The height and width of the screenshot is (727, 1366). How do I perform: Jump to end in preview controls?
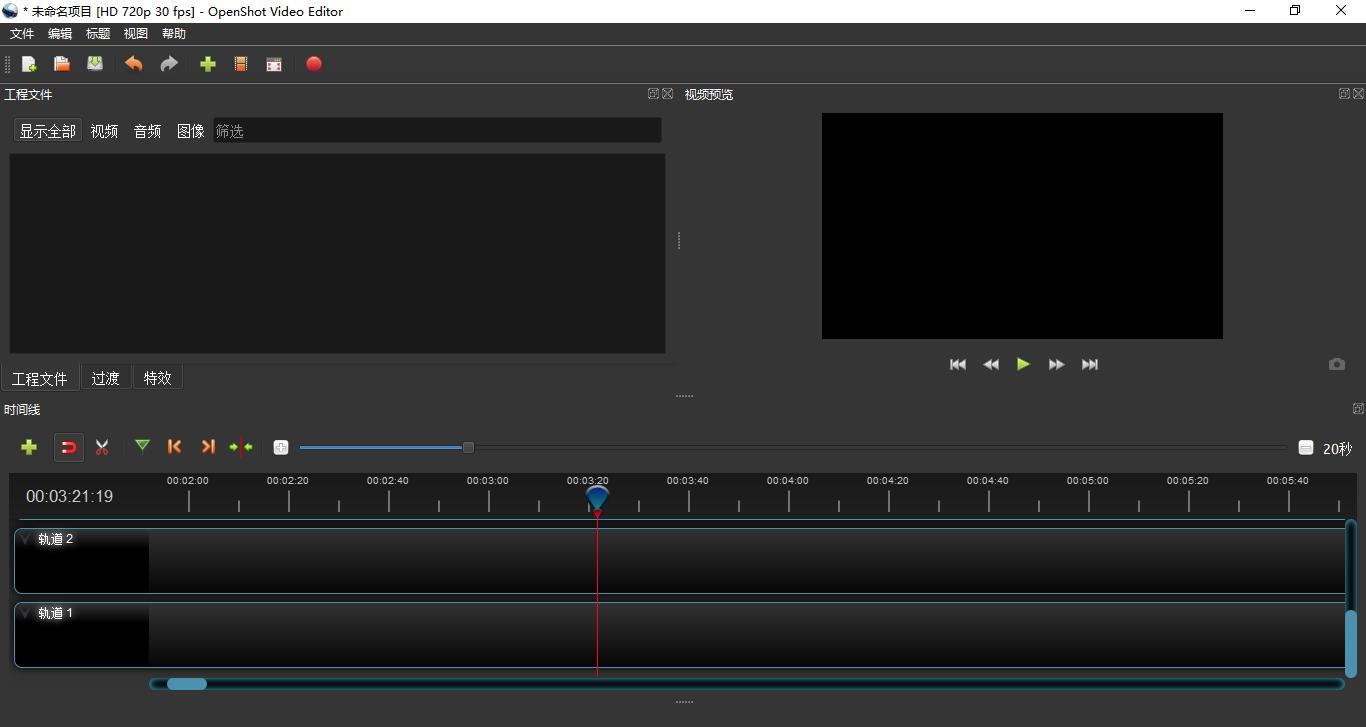click(1090, 365)
